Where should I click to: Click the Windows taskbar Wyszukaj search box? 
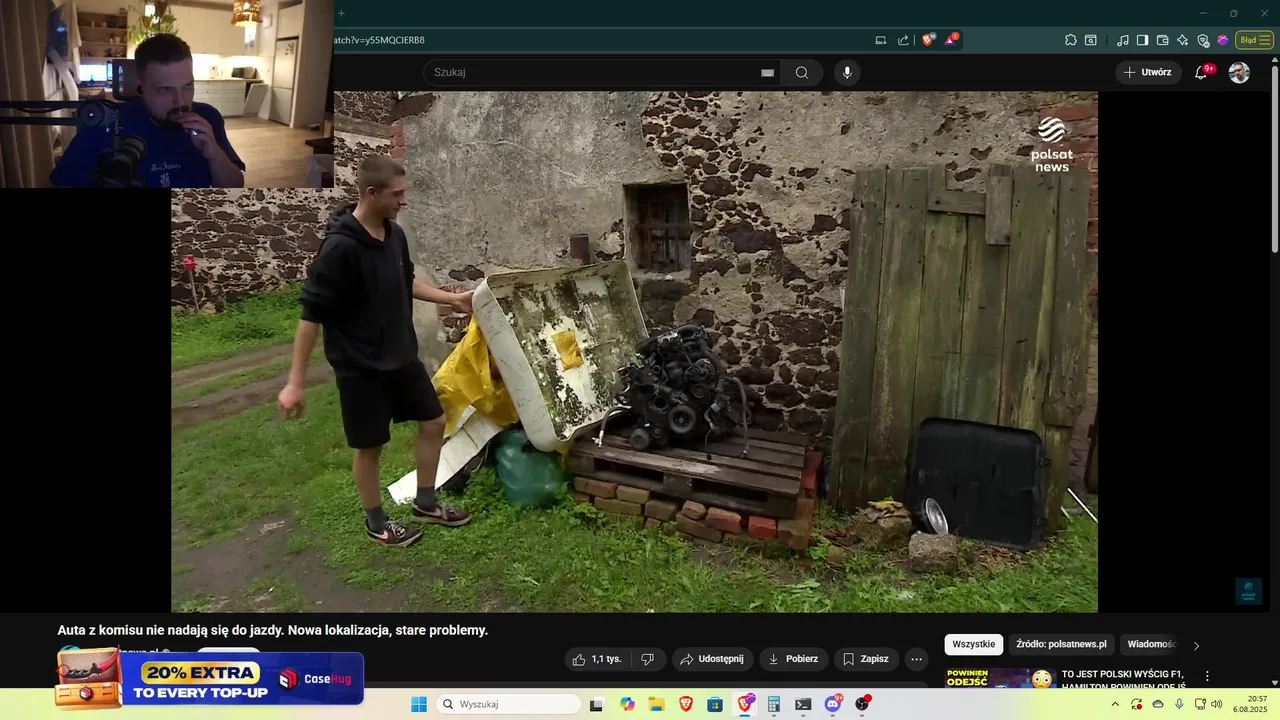508,704
